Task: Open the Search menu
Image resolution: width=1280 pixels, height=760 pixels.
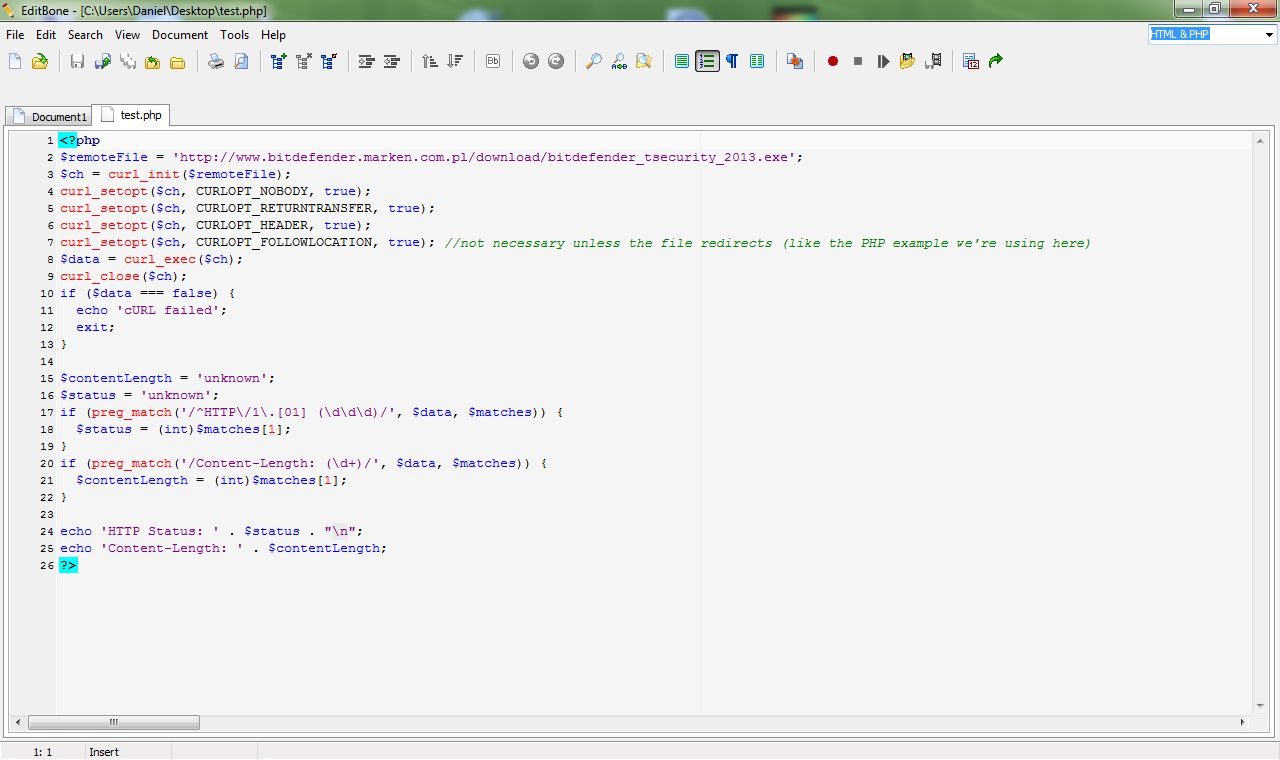Action: pos(85,34)
